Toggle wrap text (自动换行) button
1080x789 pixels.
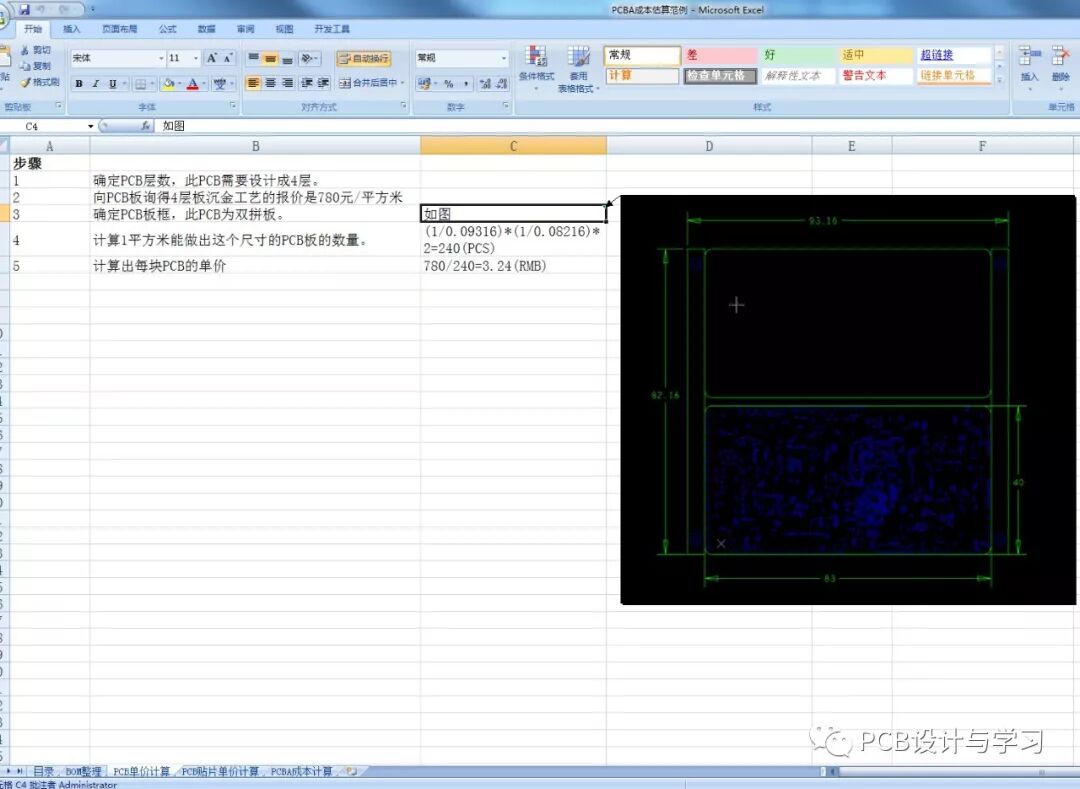click(x=364, y=59)
